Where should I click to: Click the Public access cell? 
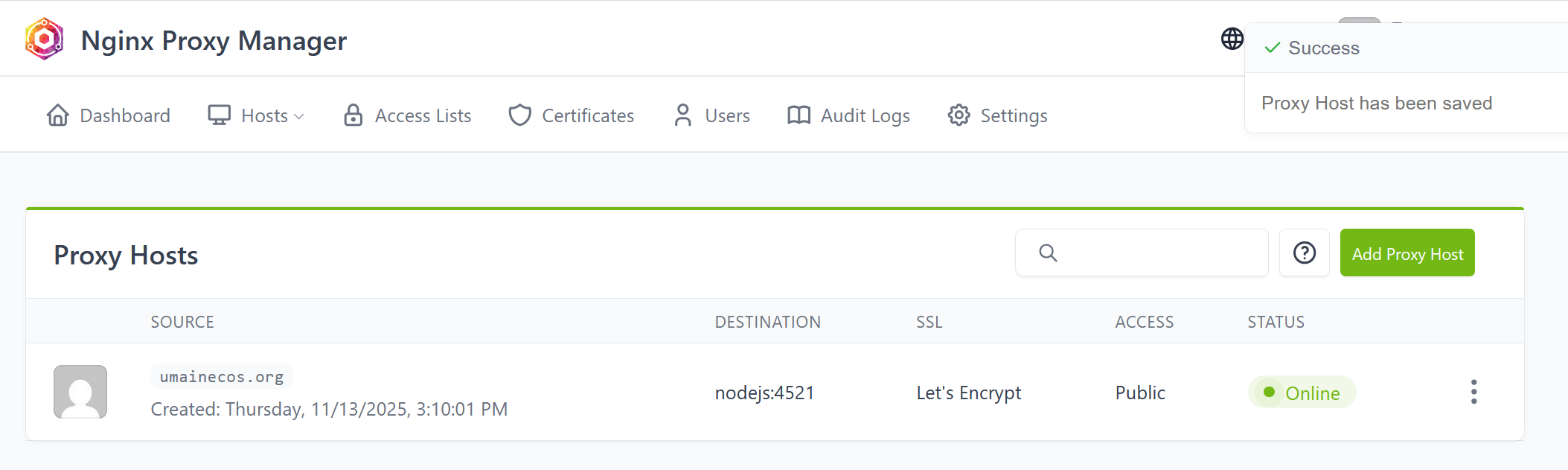1140,393
